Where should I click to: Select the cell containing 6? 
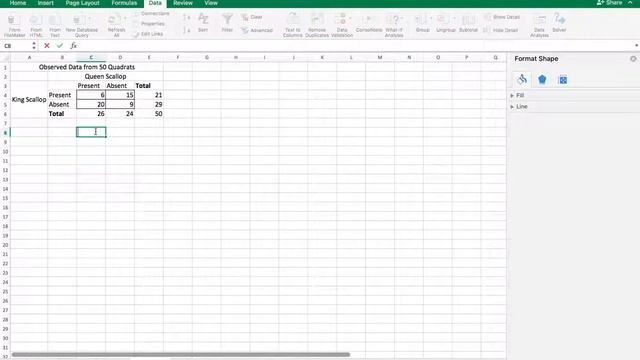click(x=91, y=95)
